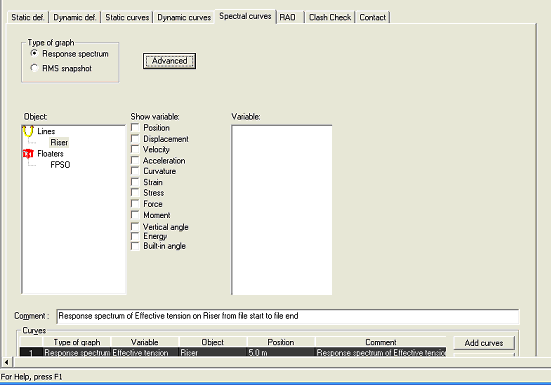This screenshot has width=551, height=387.
Task: Click the left arrow of horizontal scrollbar
Action: [x=6, y=362]
